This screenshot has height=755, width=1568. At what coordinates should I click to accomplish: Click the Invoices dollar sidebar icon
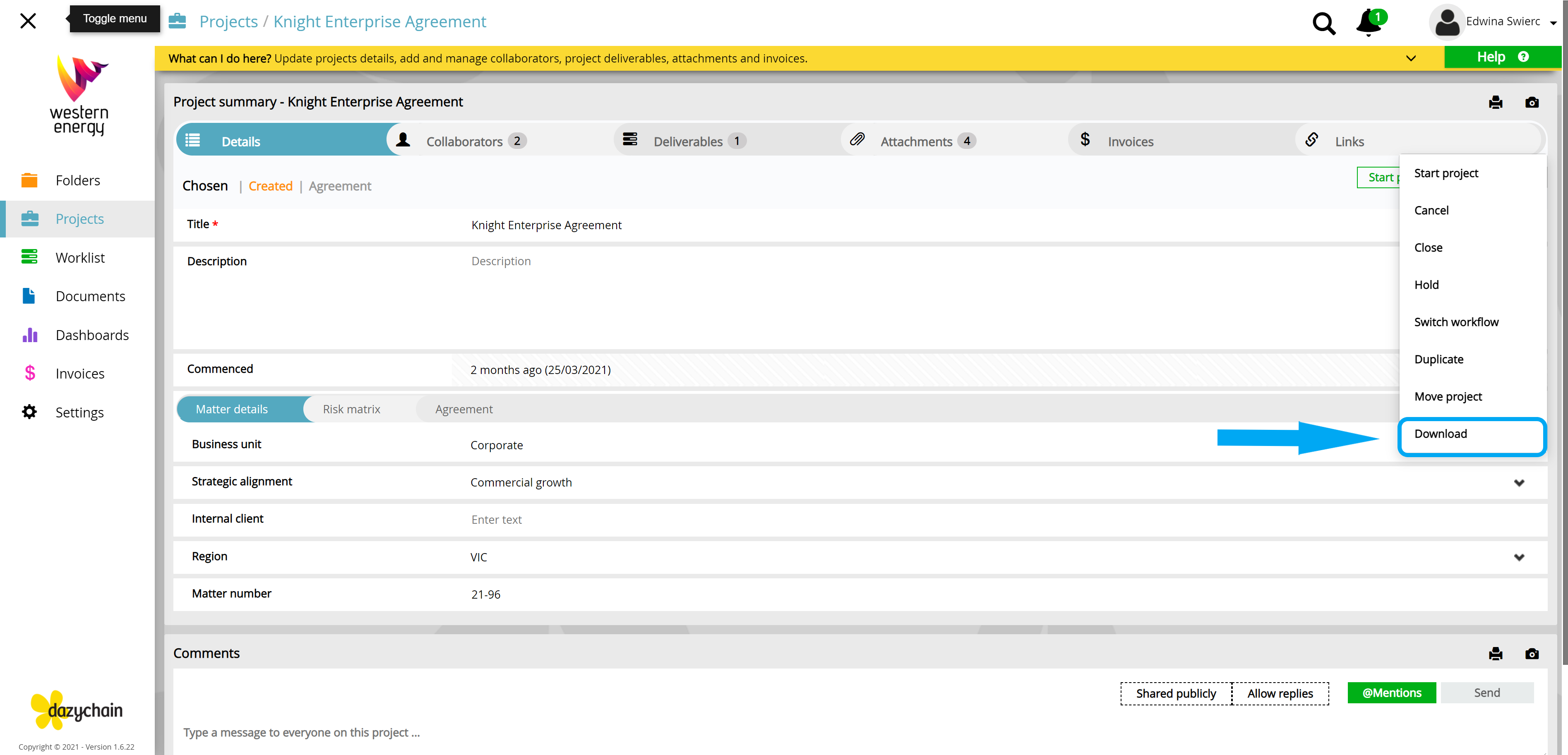coord(30,373)
